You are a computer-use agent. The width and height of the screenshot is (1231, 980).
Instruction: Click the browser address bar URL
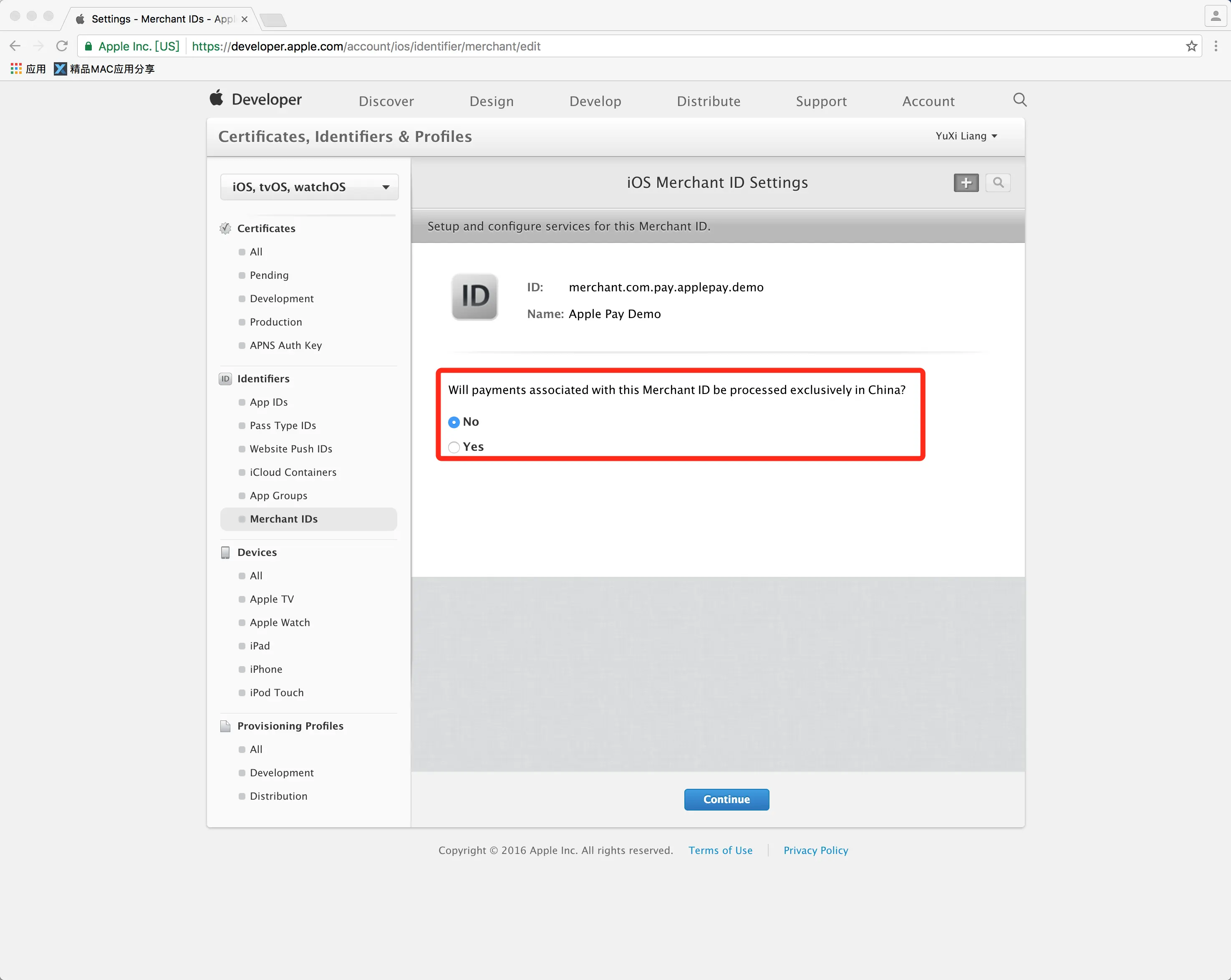pyautogui.click(x=366, y=46)
